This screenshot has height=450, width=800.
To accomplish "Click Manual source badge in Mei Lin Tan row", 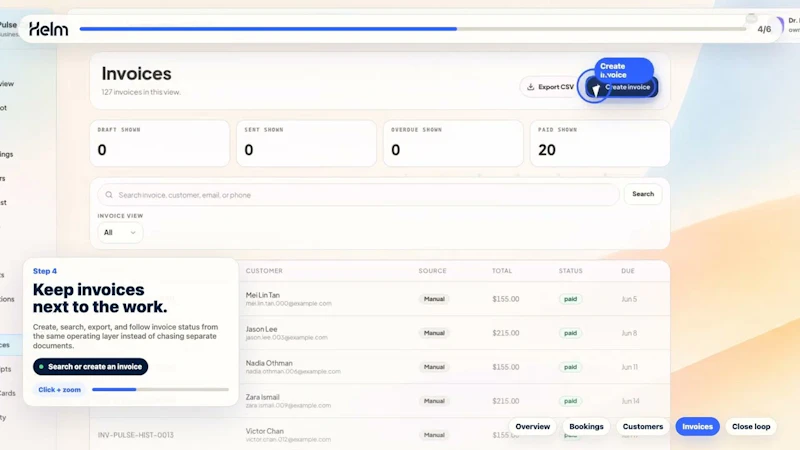I will 434,299.
